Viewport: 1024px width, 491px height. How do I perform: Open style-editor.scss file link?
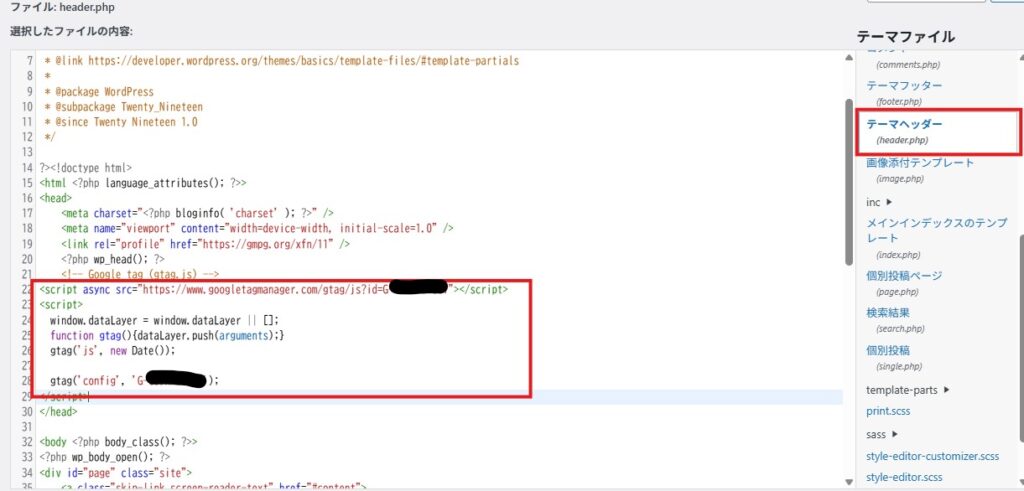904,477
